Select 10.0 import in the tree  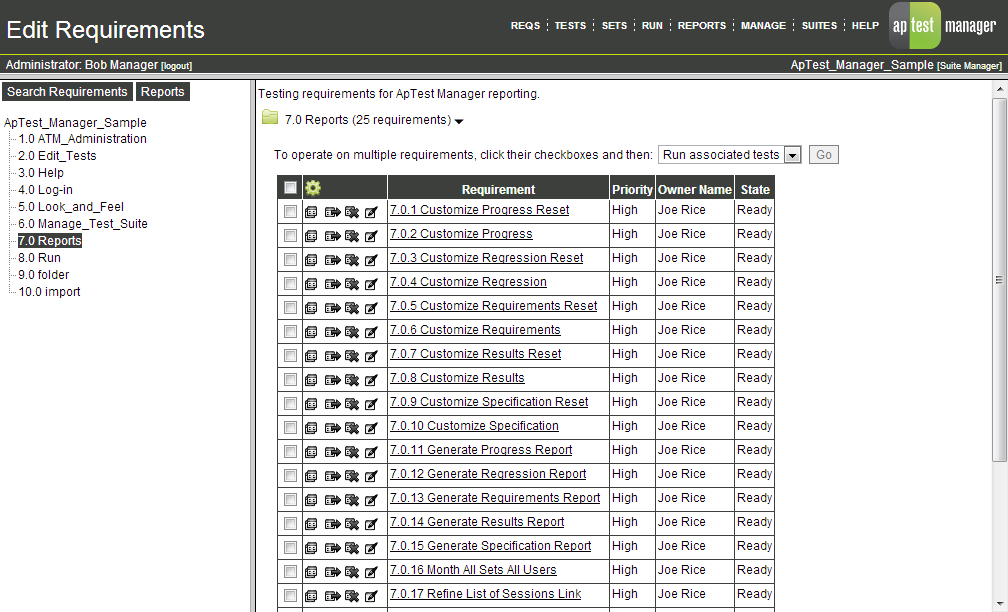(x=50, y=292)
